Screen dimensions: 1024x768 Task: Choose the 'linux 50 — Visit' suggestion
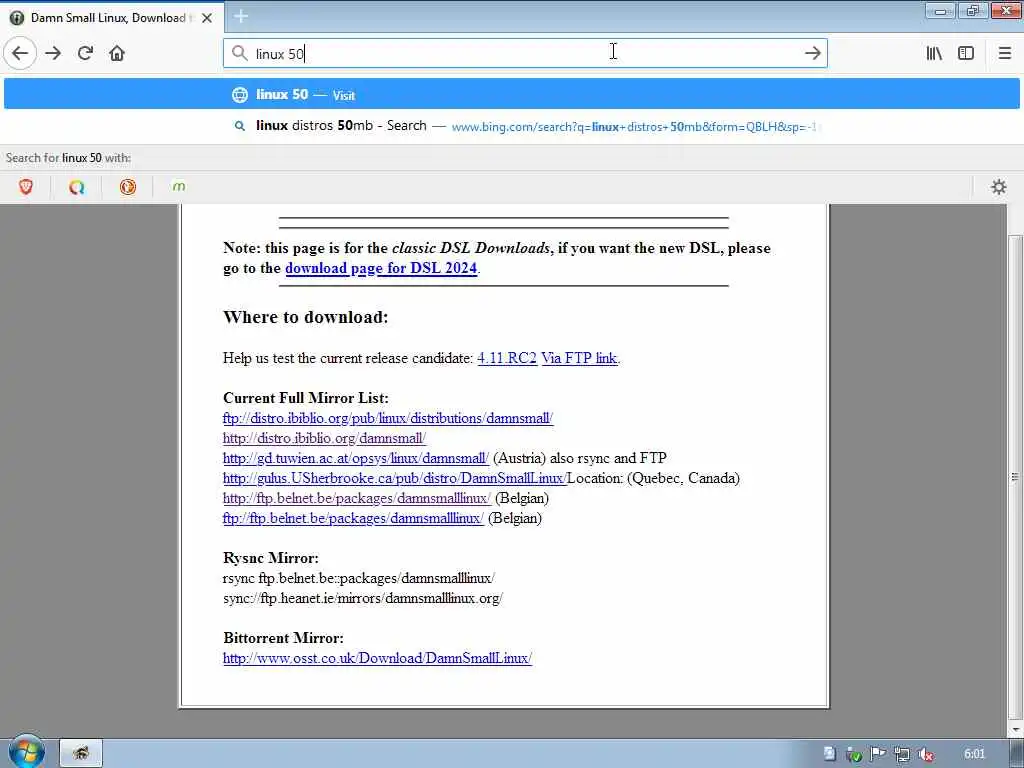click(511, 95)
